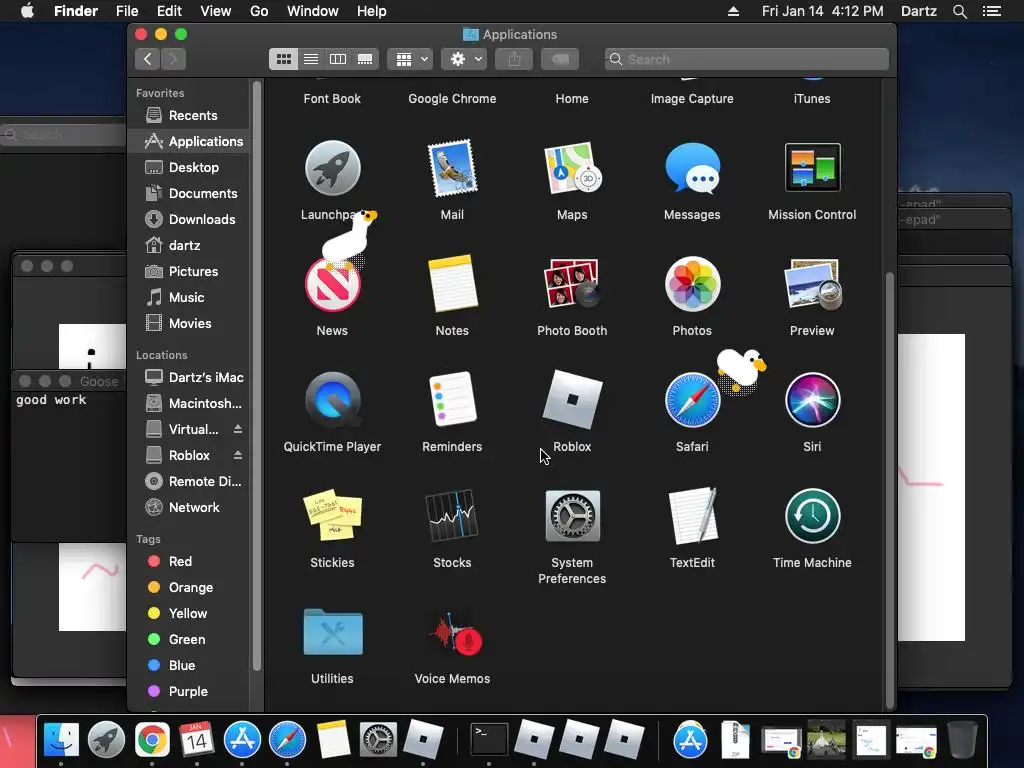
Task: Click the Calendar icon in the Dock
Action: tap(197, 740)
